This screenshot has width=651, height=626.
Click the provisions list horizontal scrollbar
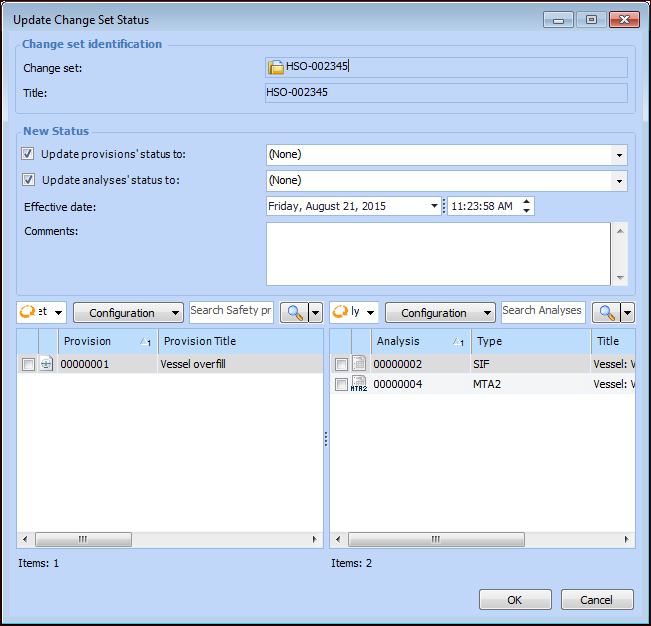[x=170, y=539]
